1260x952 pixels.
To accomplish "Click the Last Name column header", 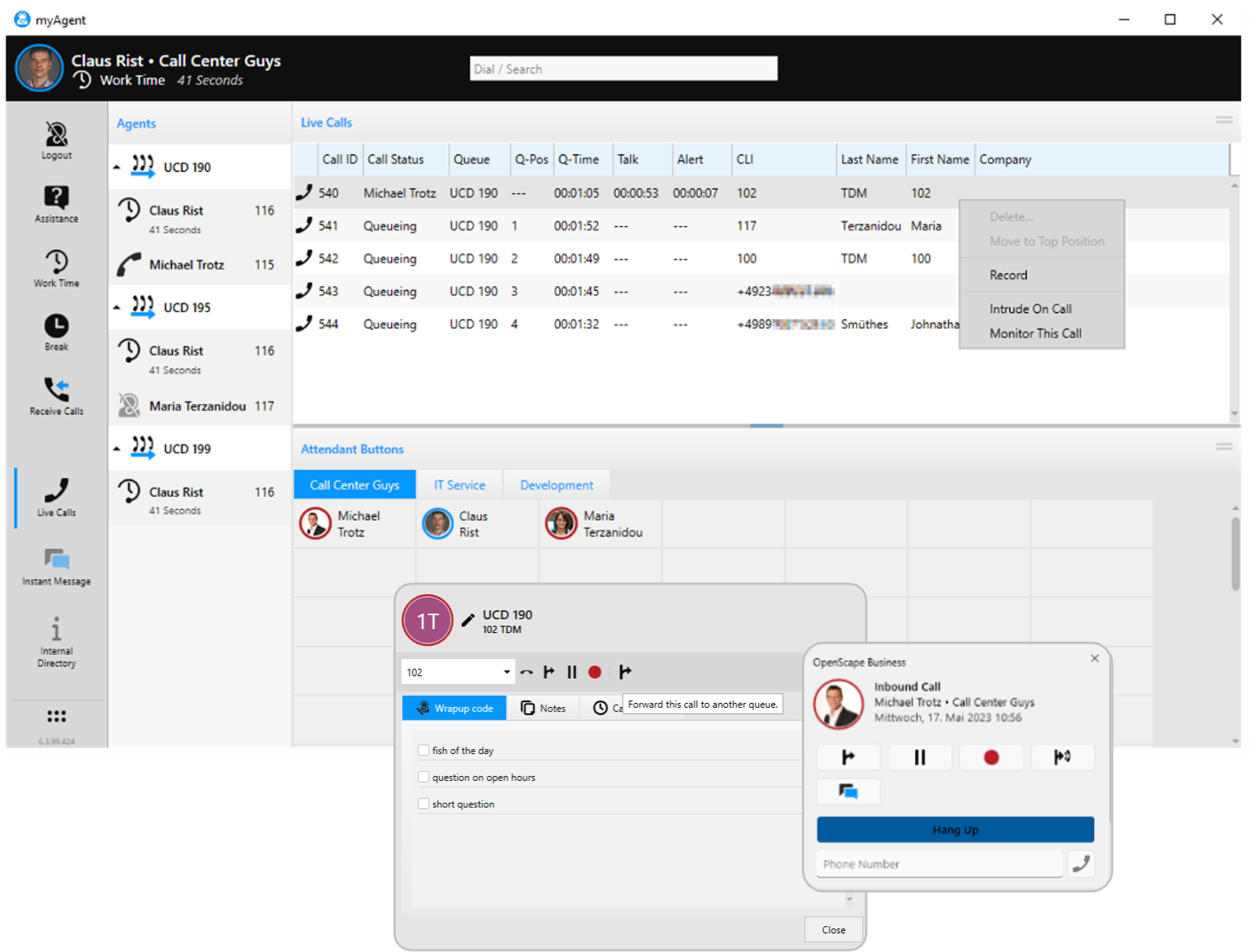I will [870, 159].
